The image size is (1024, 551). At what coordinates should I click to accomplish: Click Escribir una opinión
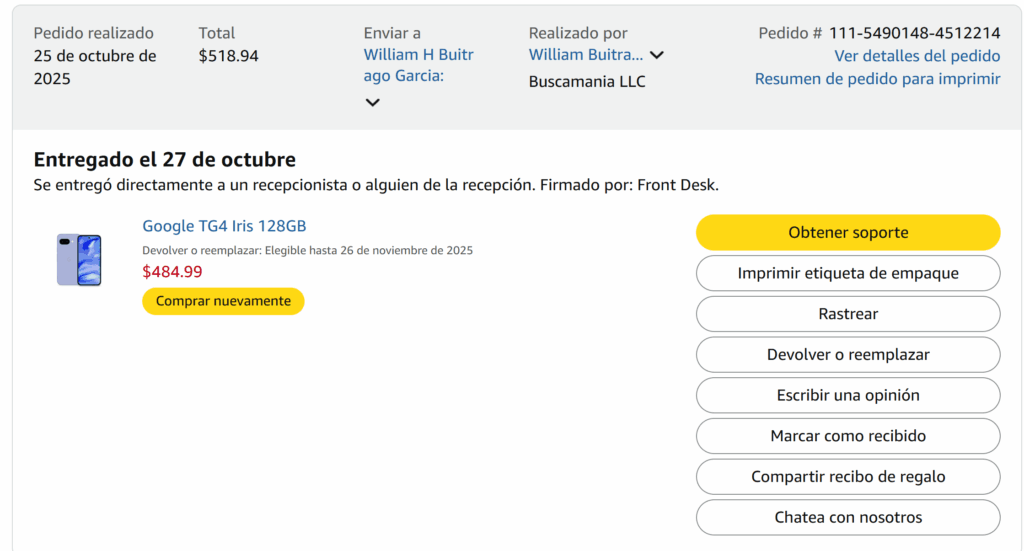(x=848, y=395)
